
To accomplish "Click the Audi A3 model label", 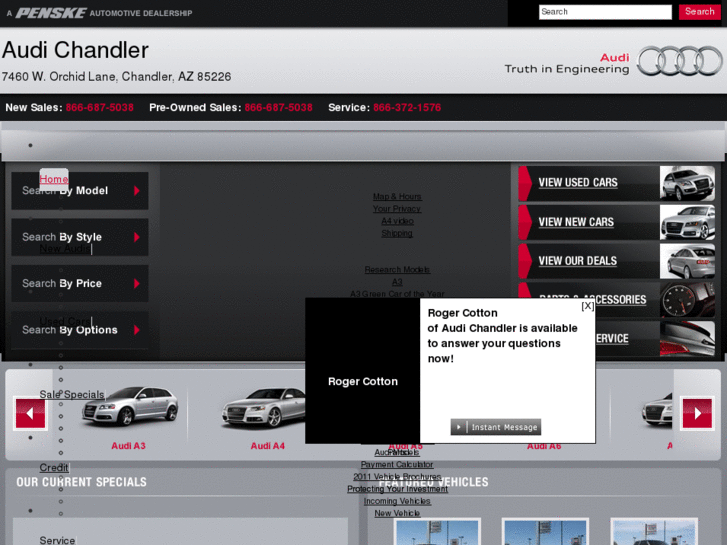I will coord(128,446).
